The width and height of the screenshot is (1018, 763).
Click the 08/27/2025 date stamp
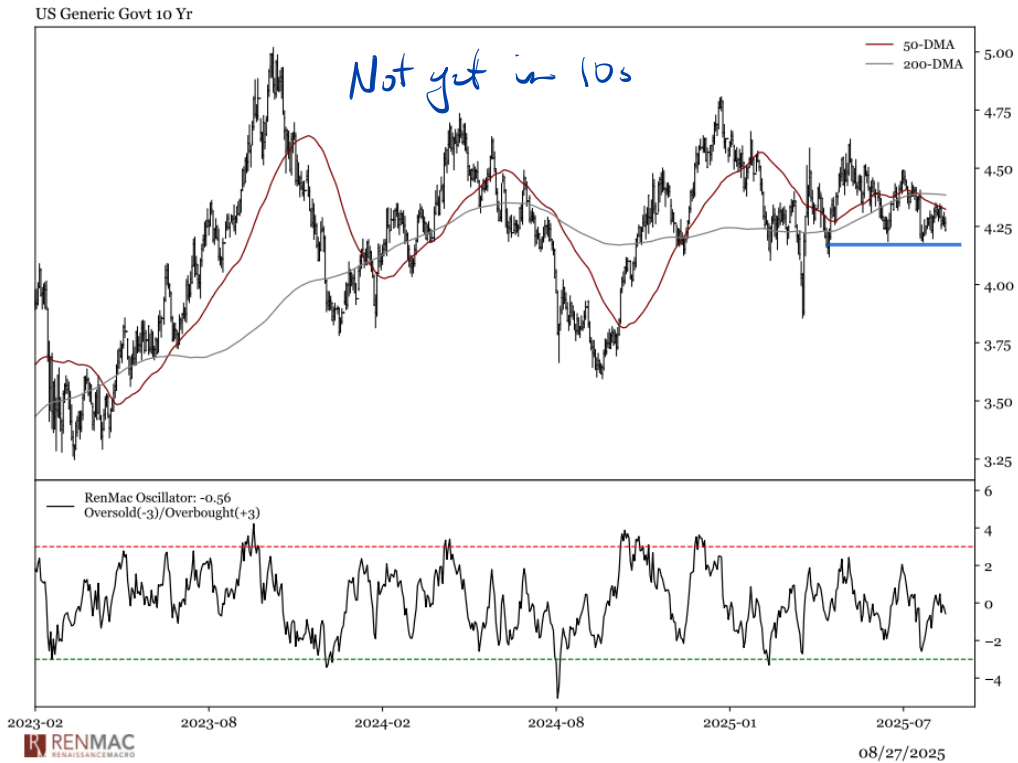902,751
